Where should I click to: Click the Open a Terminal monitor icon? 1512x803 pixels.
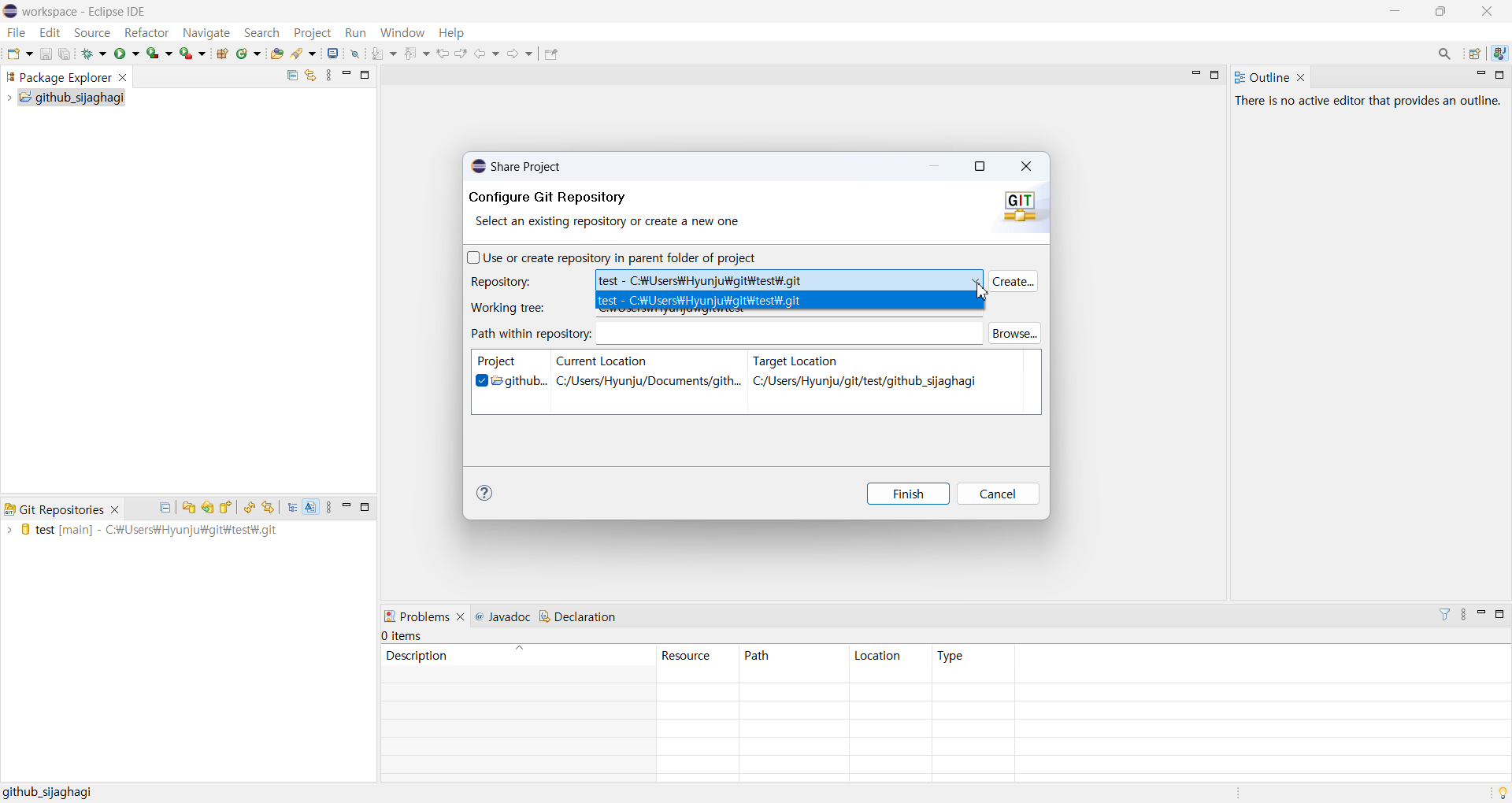334,54
